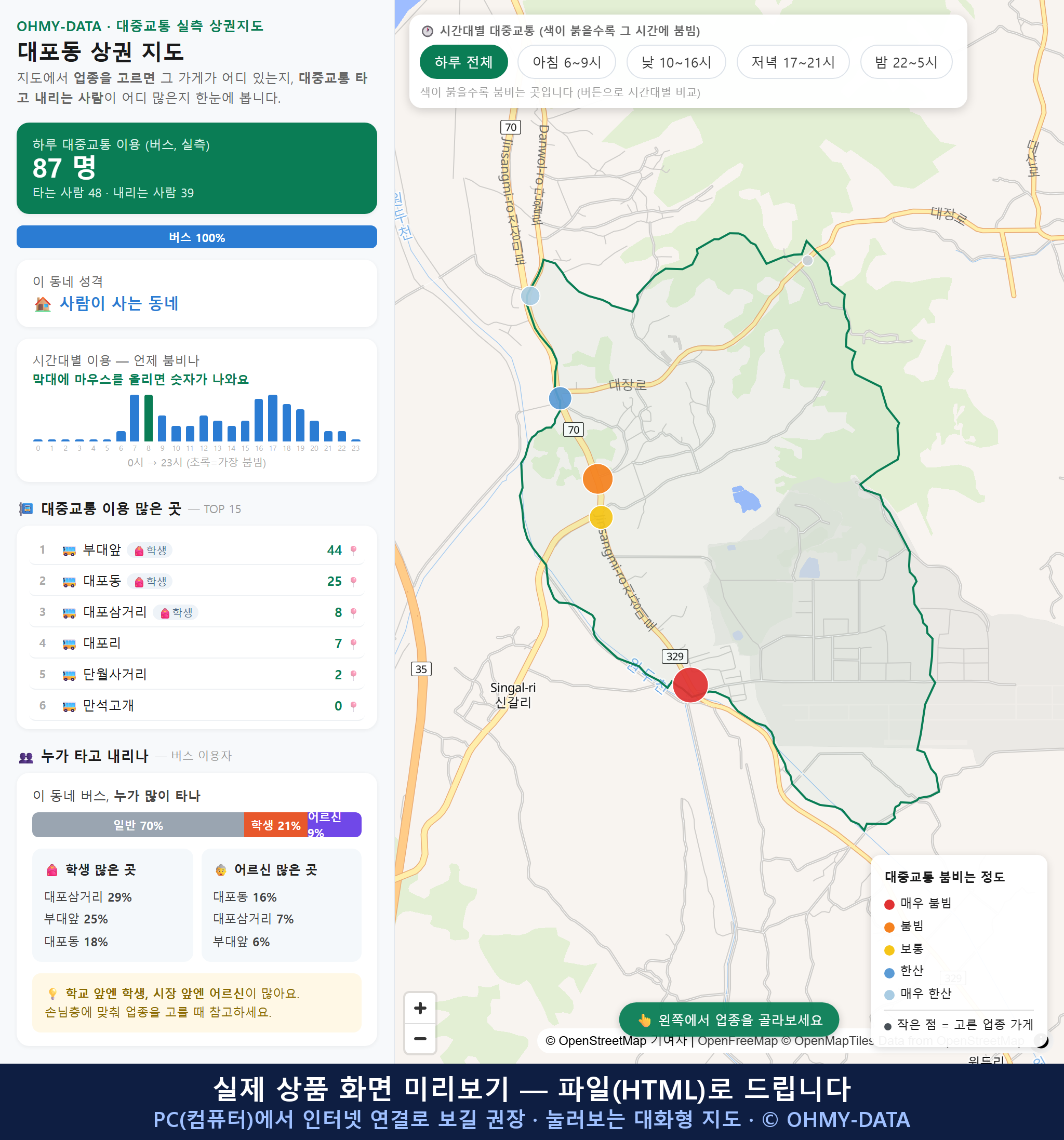Screen dimensions: 1064x1140
Task: Click the 어르신 많은 곳 card
Action: [282, 905]
